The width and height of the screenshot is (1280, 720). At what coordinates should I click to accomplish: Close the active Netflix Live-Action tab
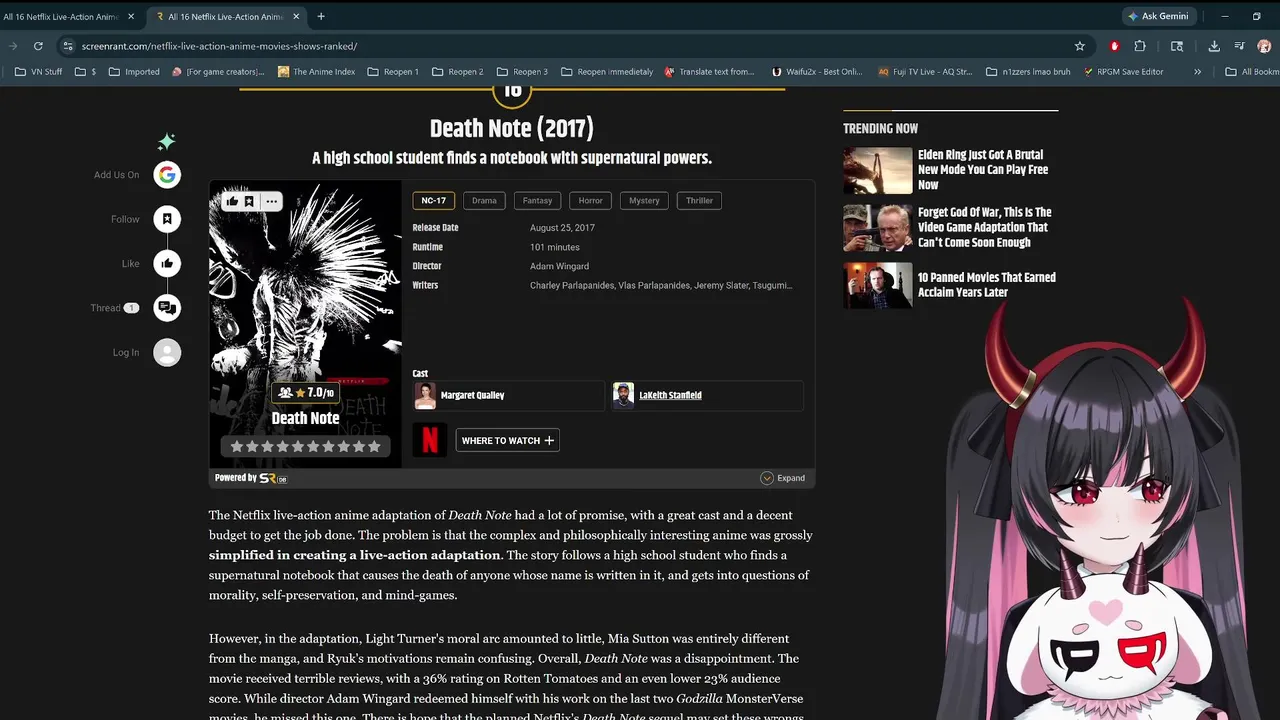tap(296, 16)
